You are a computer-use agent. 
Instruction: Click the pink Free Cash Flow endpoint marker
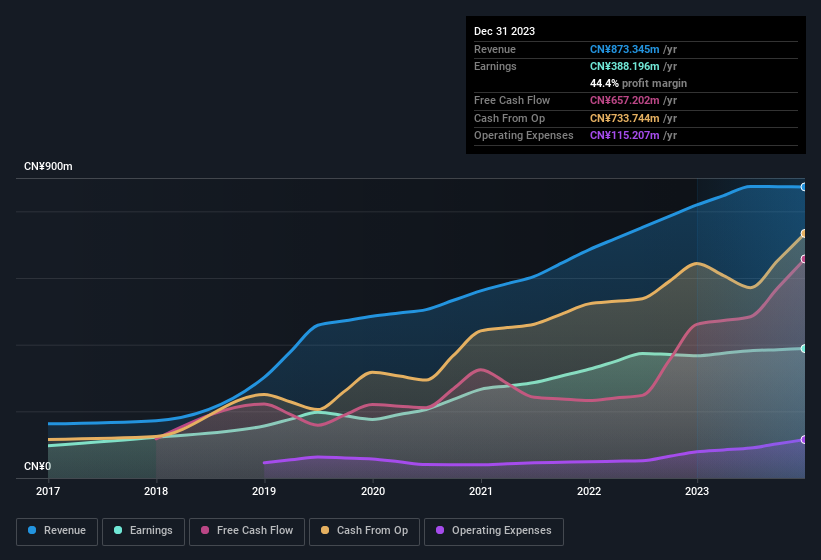point(804,259)
